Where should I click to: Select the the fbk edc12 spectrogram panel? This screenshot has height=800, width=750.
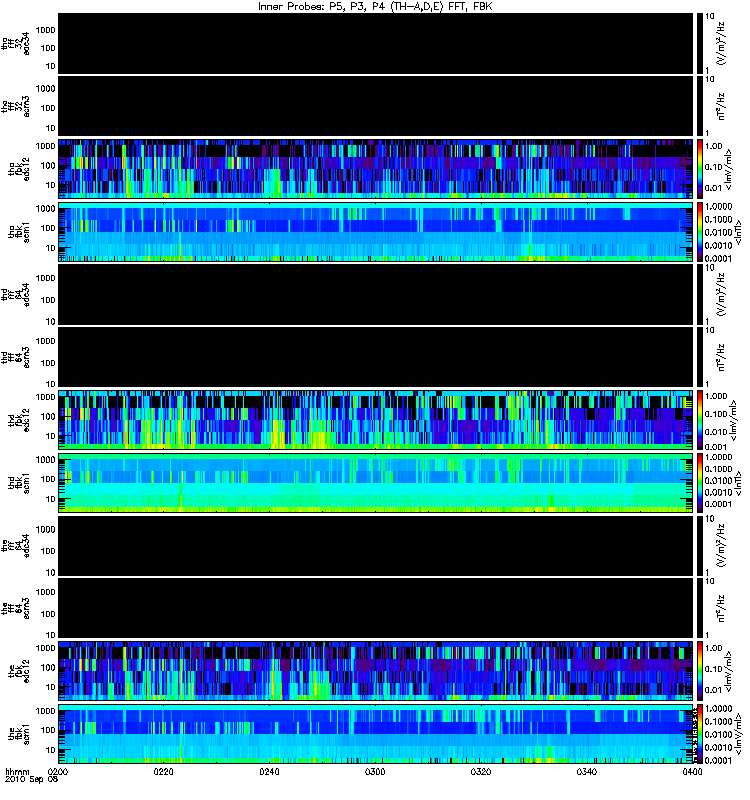click(x=375, y=671)
